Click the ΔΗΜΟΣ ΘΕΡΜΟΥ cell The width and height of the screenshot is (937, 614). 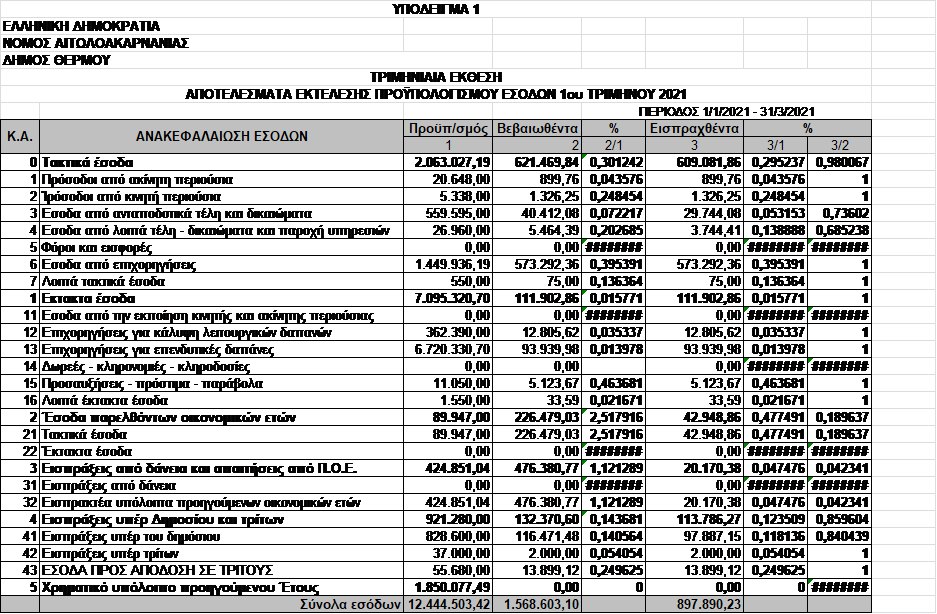57,60
